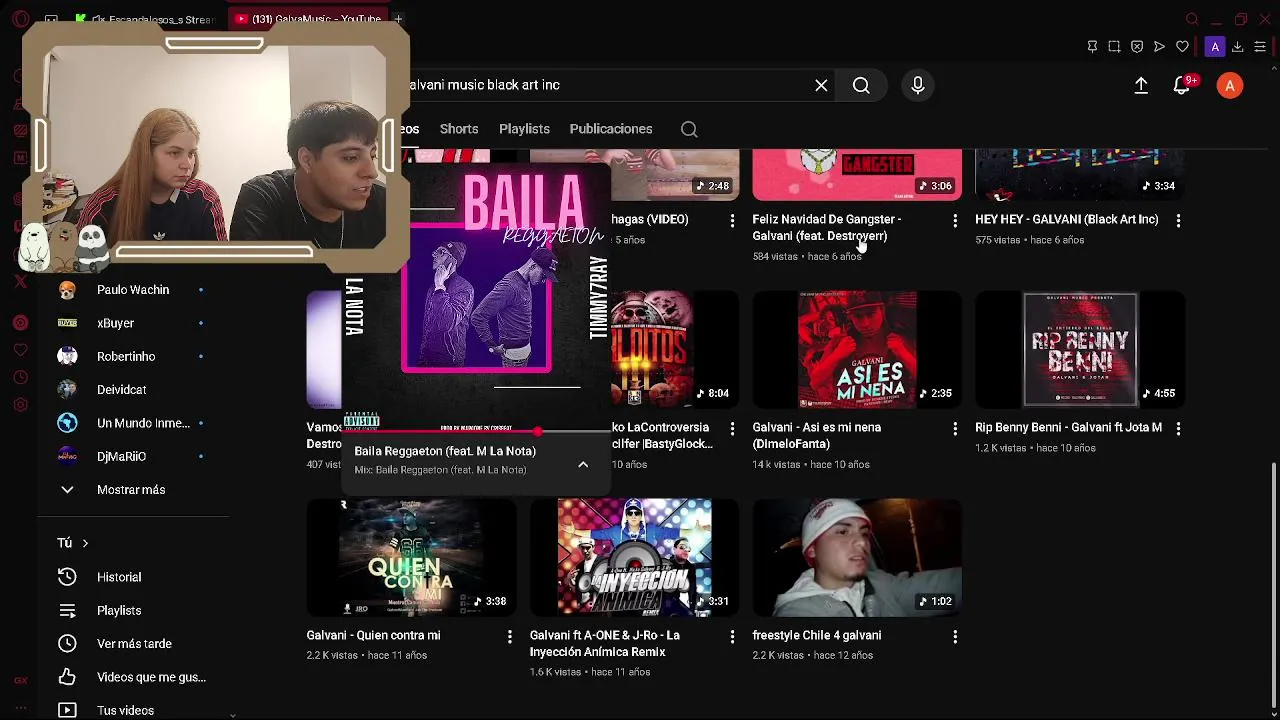Open the Opera logo menu button
The height and width of the screenshot is (720, 1280).
pyautogui.click(x=20, y=19)
